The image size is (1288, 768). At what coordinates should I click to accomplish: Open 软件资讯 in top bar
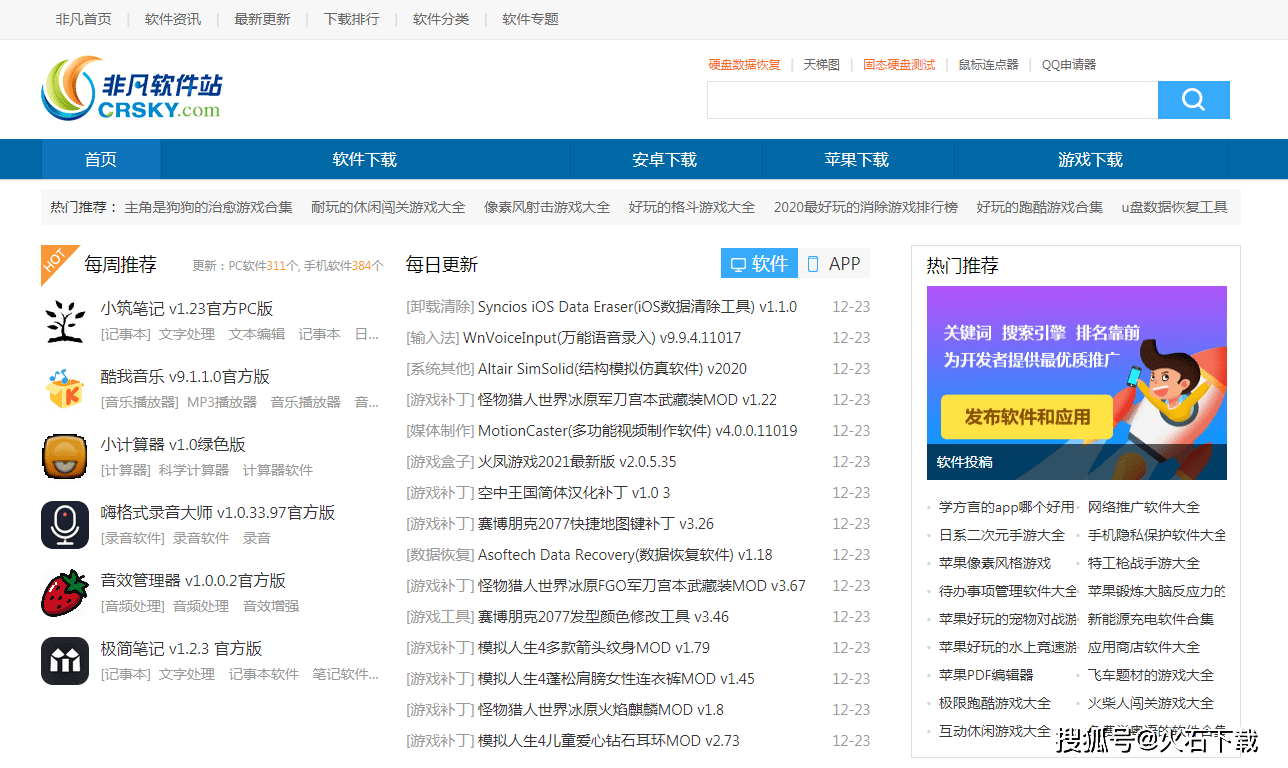tap(173, 19)
